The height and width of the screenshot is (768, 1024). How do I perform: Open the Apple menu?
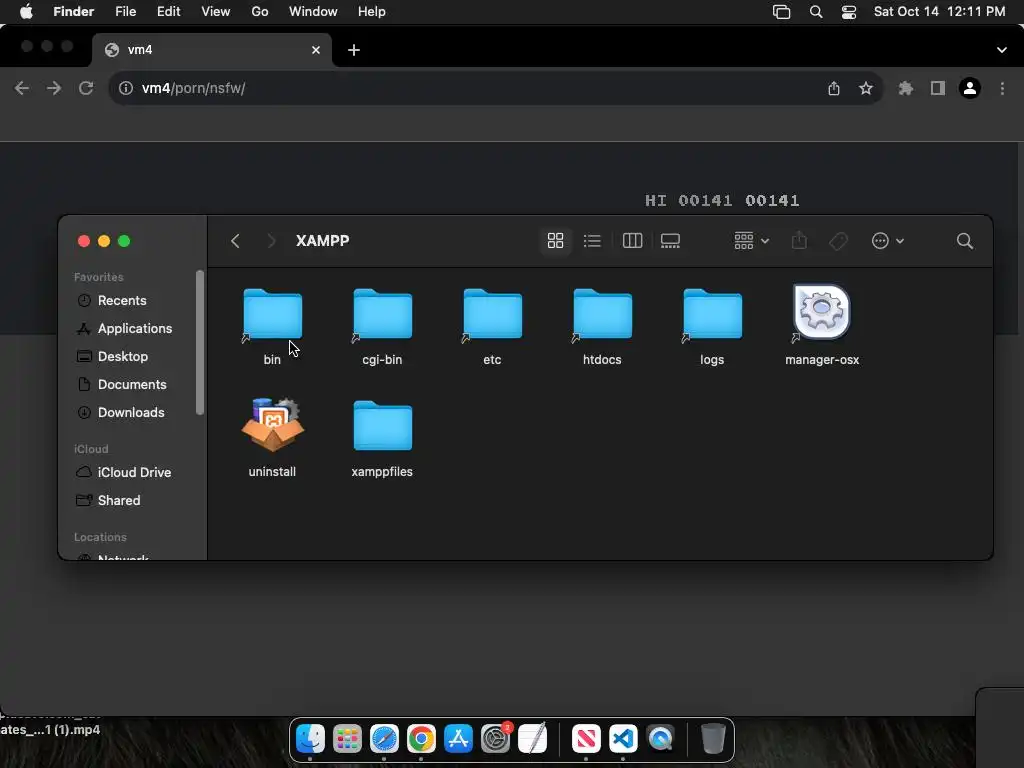pyautogui.click(x=26, y=12)
